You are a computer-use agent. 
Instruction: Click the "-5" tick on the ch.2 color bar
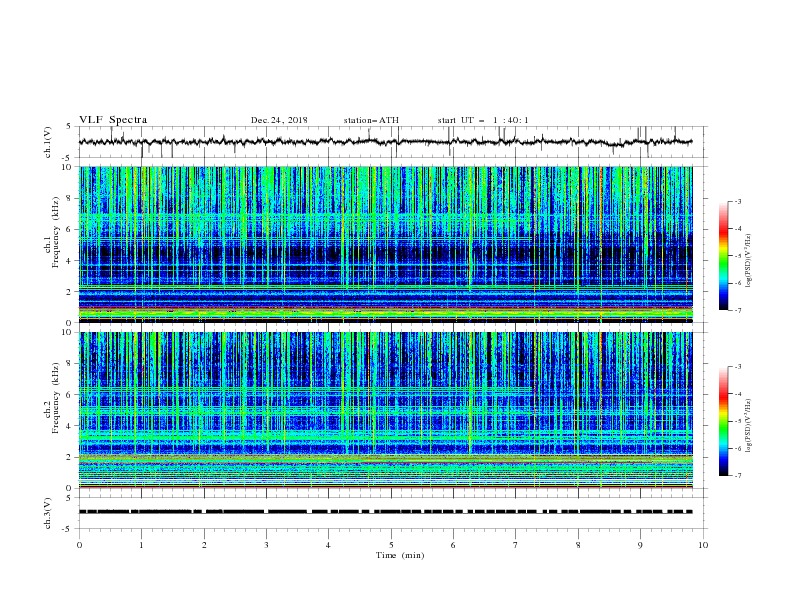[737, 421]
